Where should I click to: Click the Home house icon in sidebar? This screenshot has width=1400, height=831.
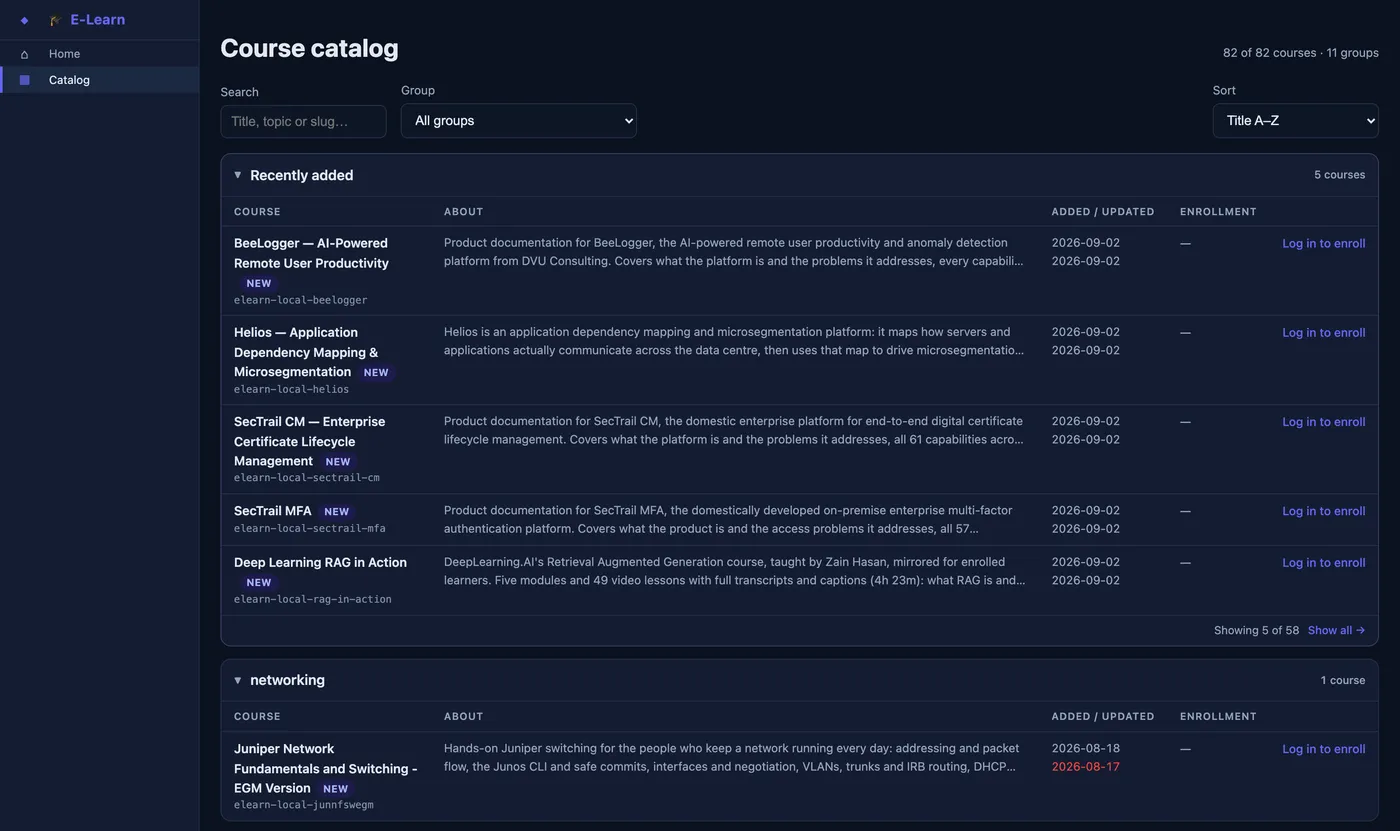[24, 54]
